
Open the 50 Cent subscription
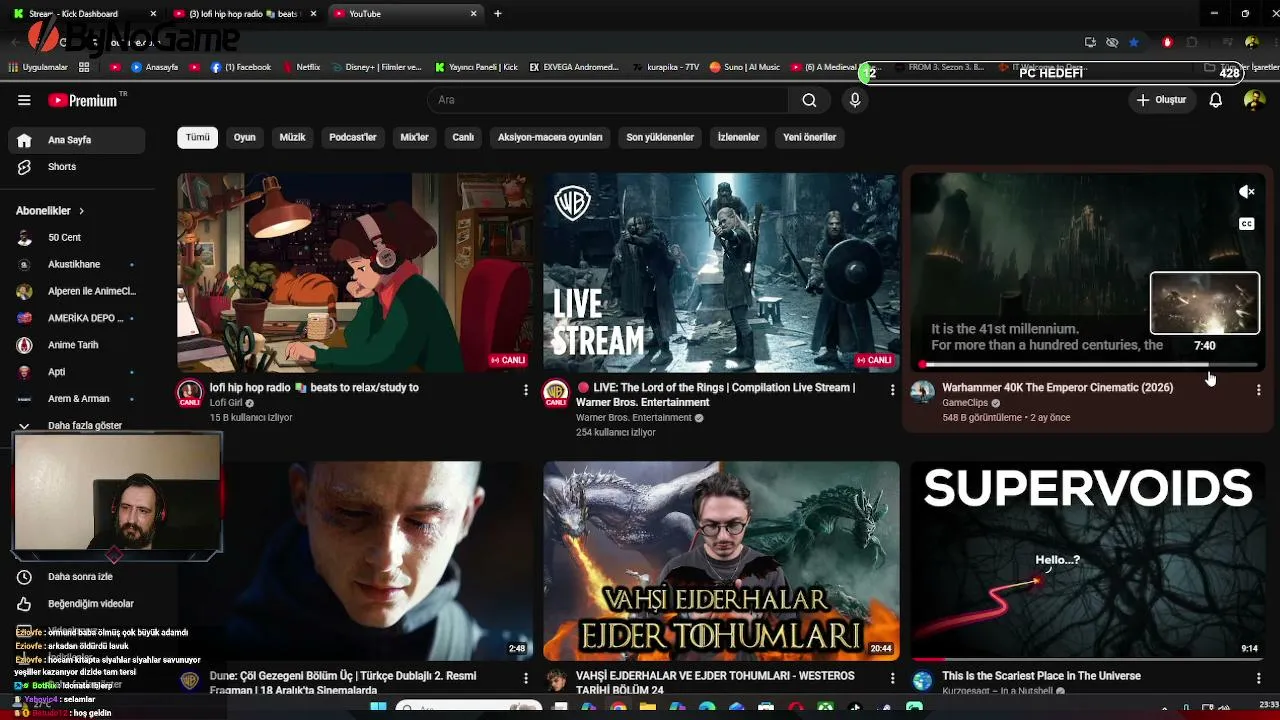coord(77,238)
